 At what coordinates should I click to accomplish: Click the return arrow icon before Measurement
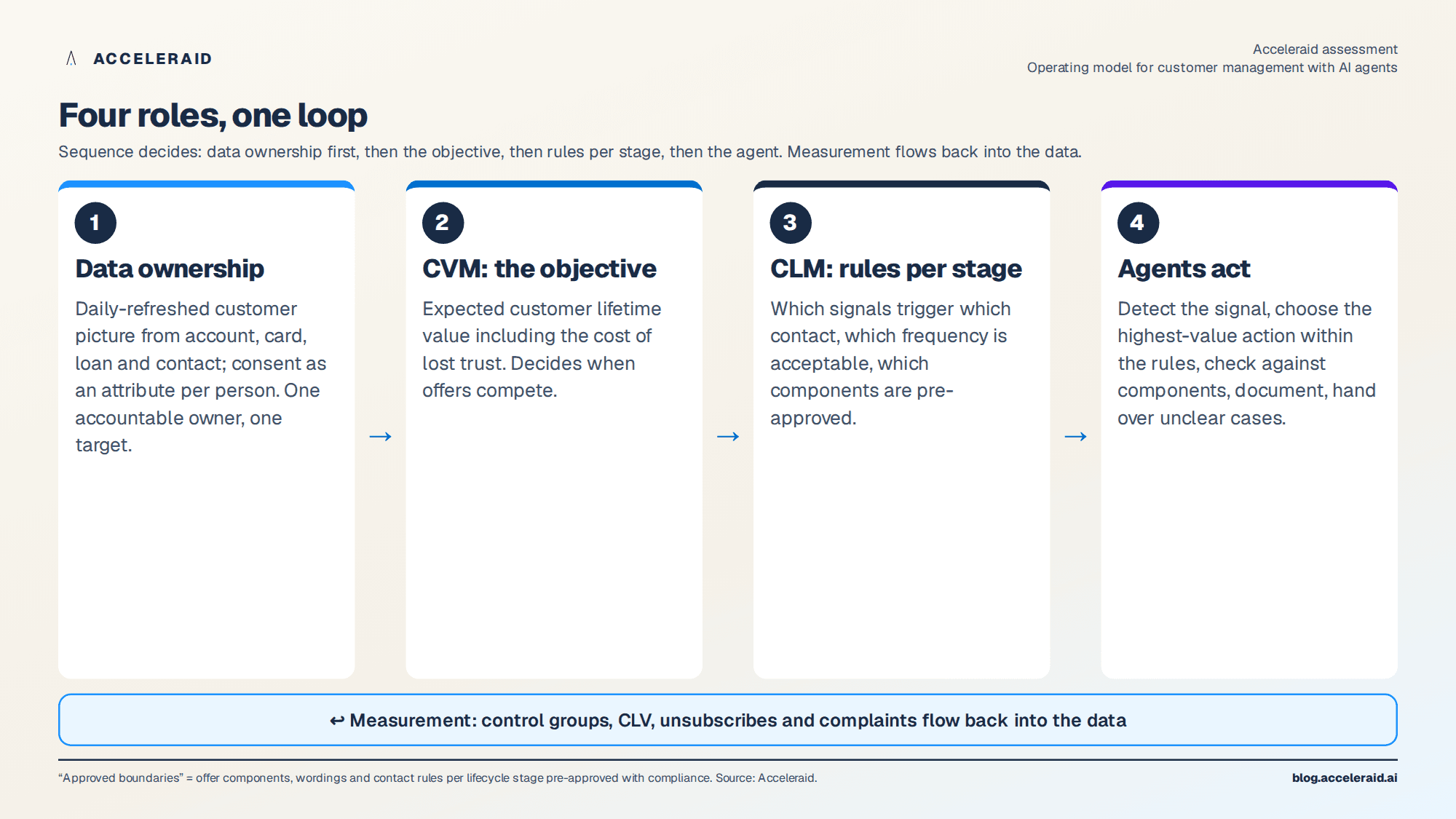click(337, 720)
